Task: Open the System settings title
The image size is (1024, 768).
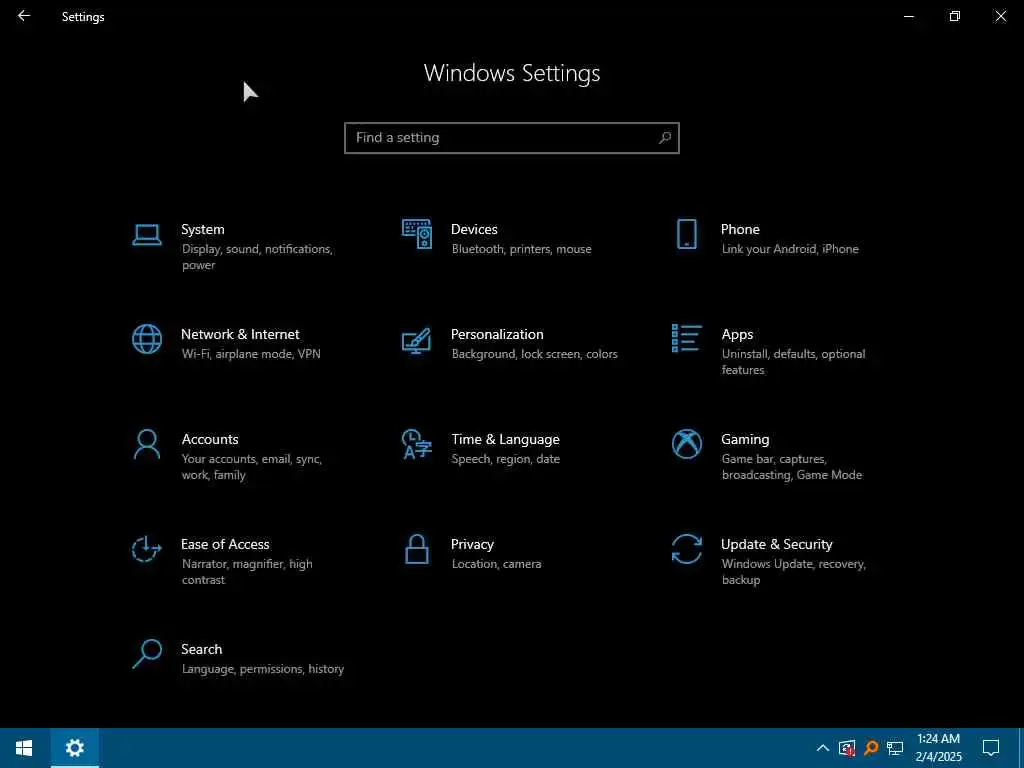Action: click(202, 229)
